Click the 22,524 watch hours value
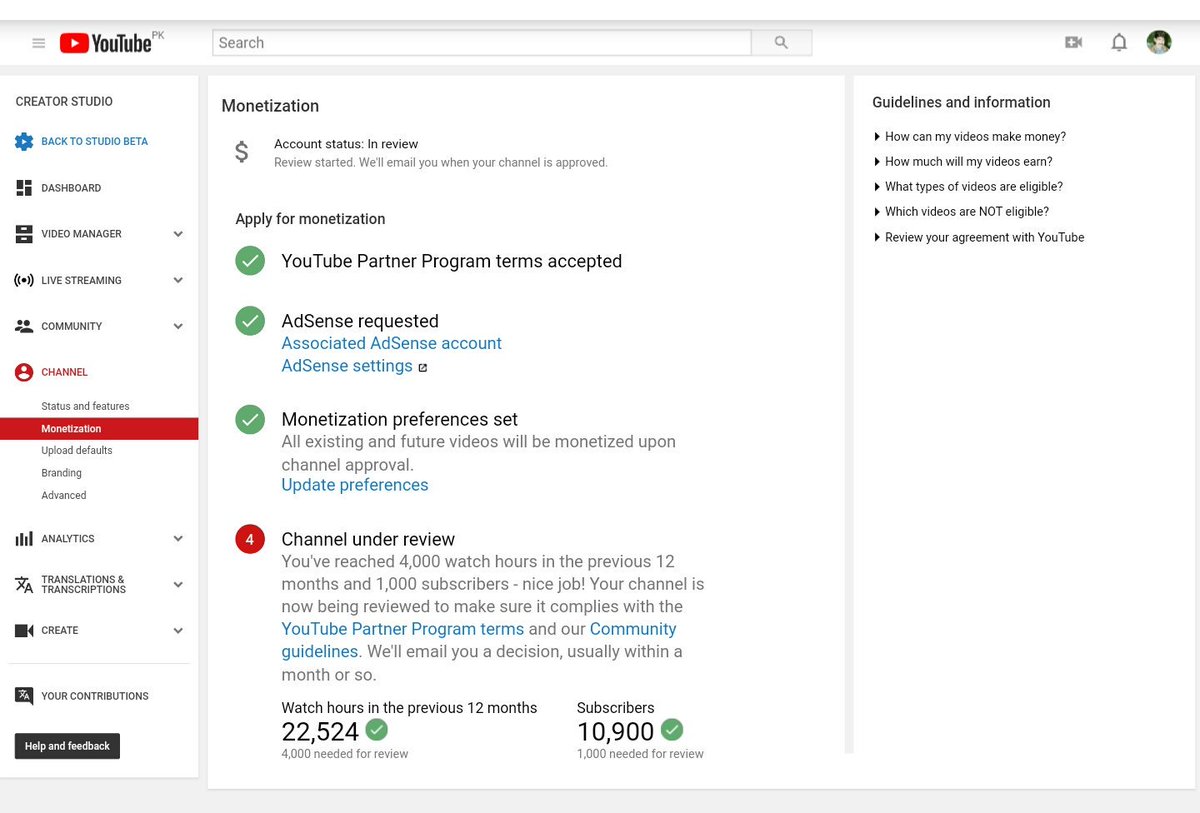This screenshot has width=1200, height=813. point(320,731)
